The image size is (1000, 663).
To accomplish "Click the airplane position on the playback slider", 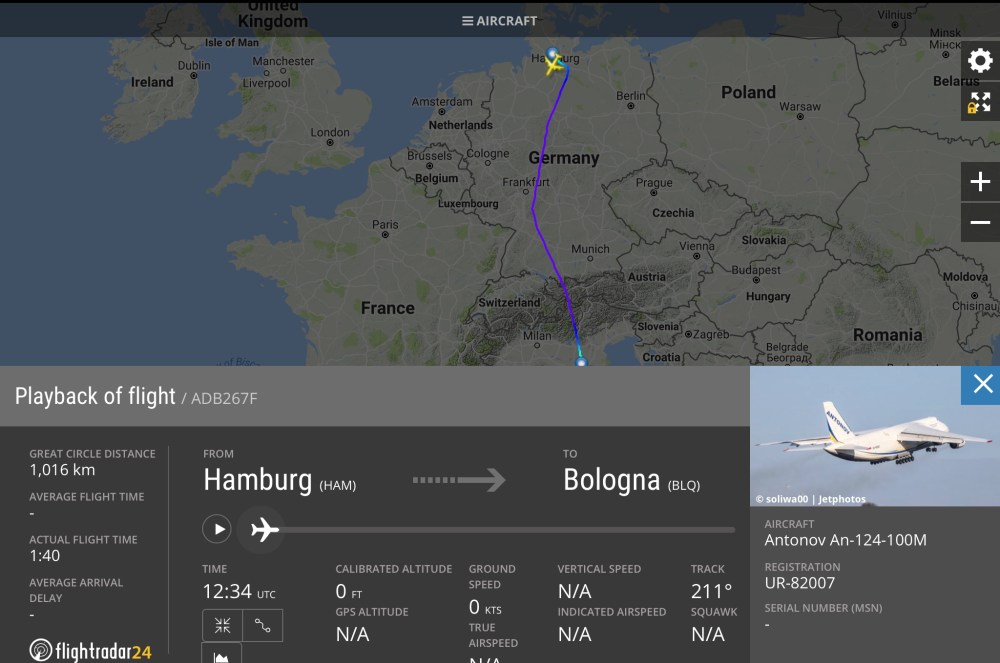I will [x=265, y=528].
